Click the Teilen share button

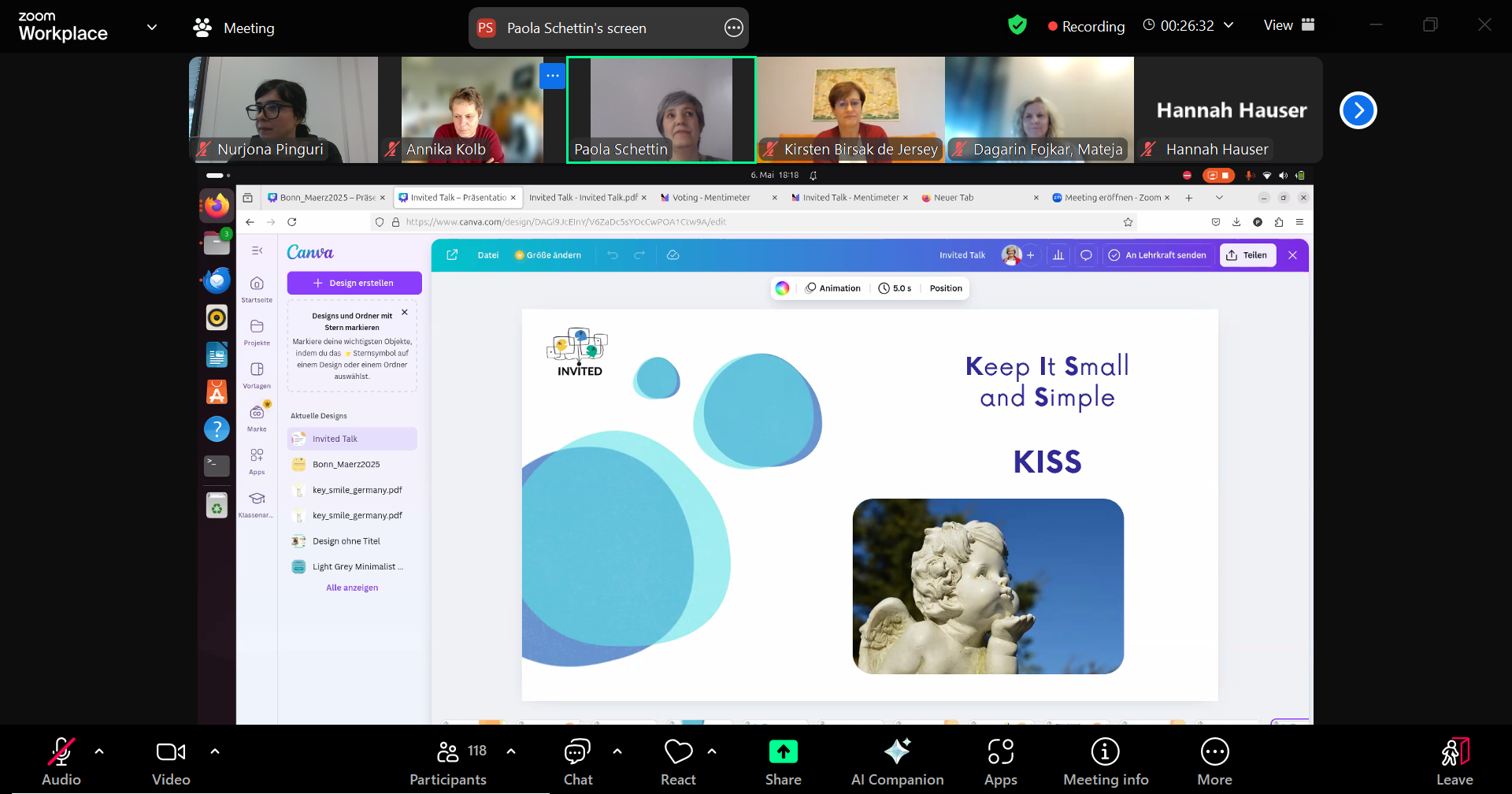tap(1247, 255)
